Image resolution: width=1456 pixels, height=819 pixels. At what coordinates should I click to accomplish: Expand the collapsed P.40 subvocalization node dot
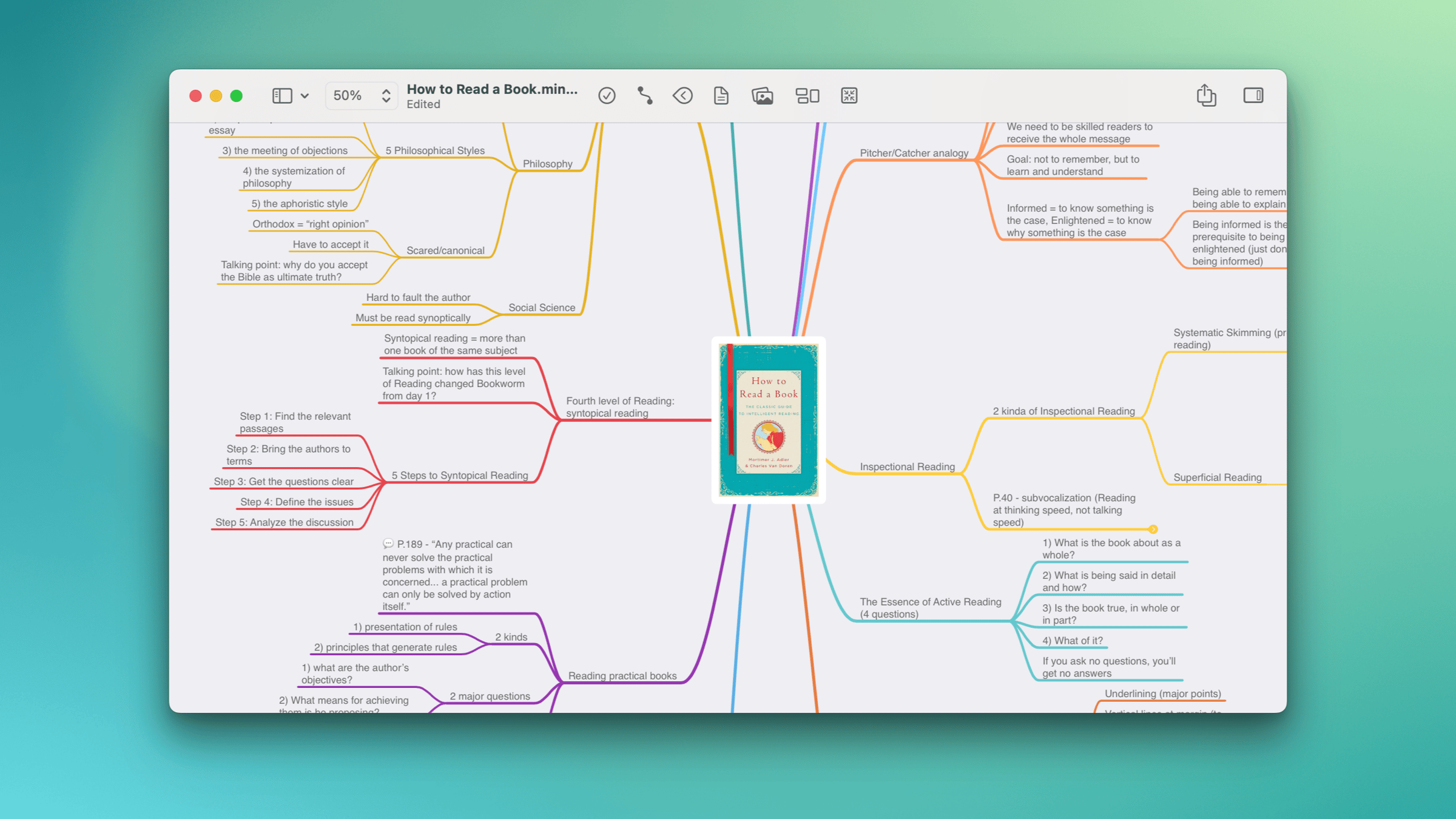click(x=1153, y=529)
